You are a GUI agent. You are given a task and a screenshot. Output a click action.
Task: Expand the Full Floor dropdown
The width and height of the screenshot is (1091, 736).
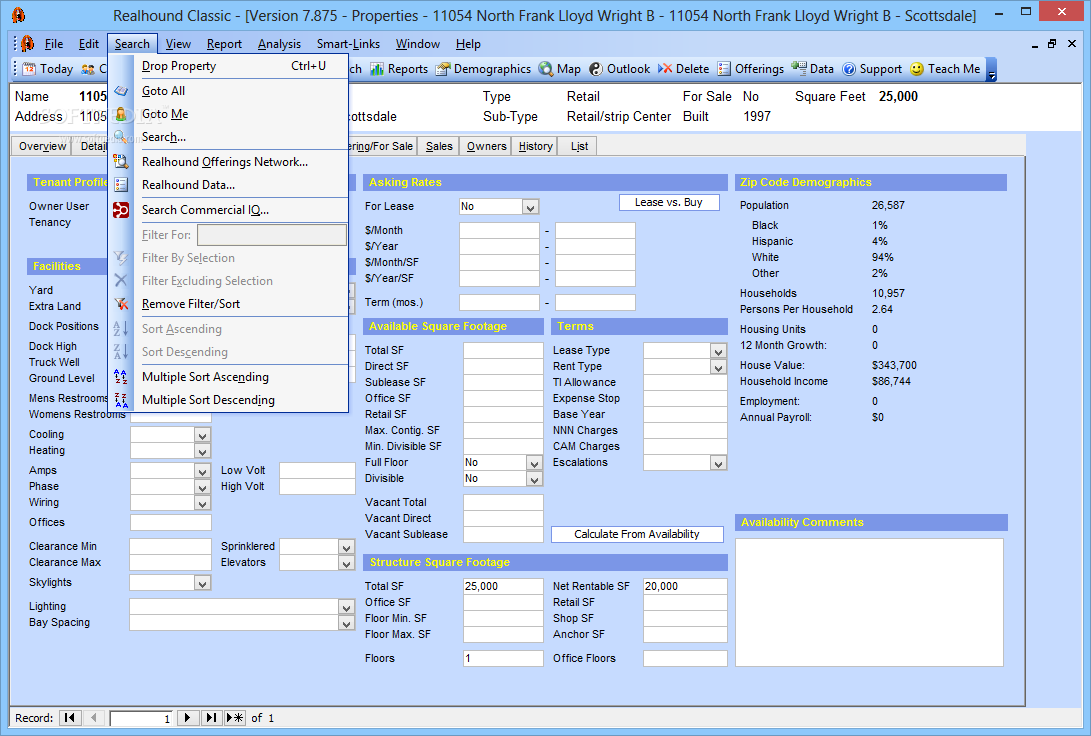534,463
